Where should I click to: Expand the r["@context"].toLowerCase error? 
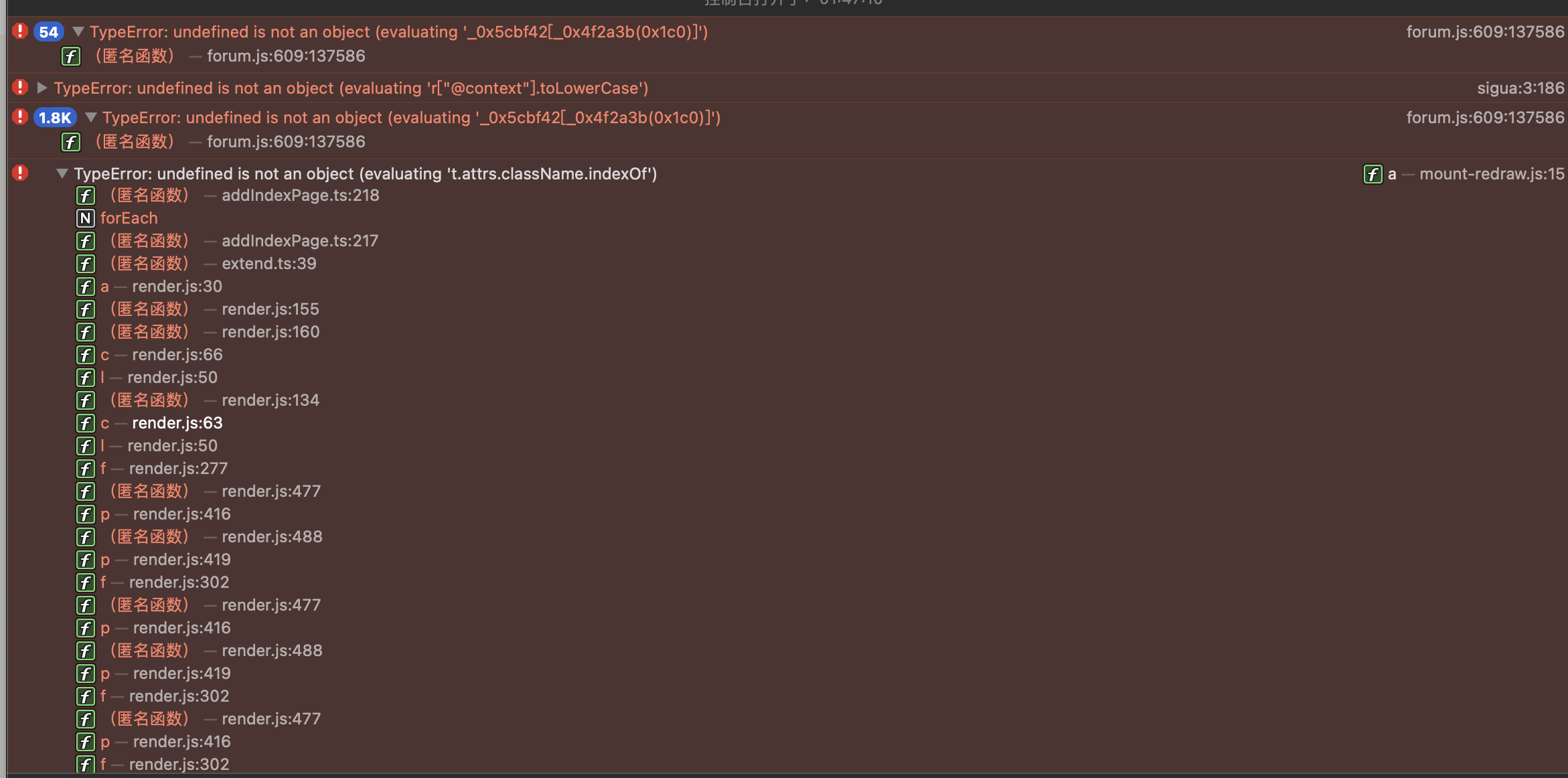coord(42,88)
